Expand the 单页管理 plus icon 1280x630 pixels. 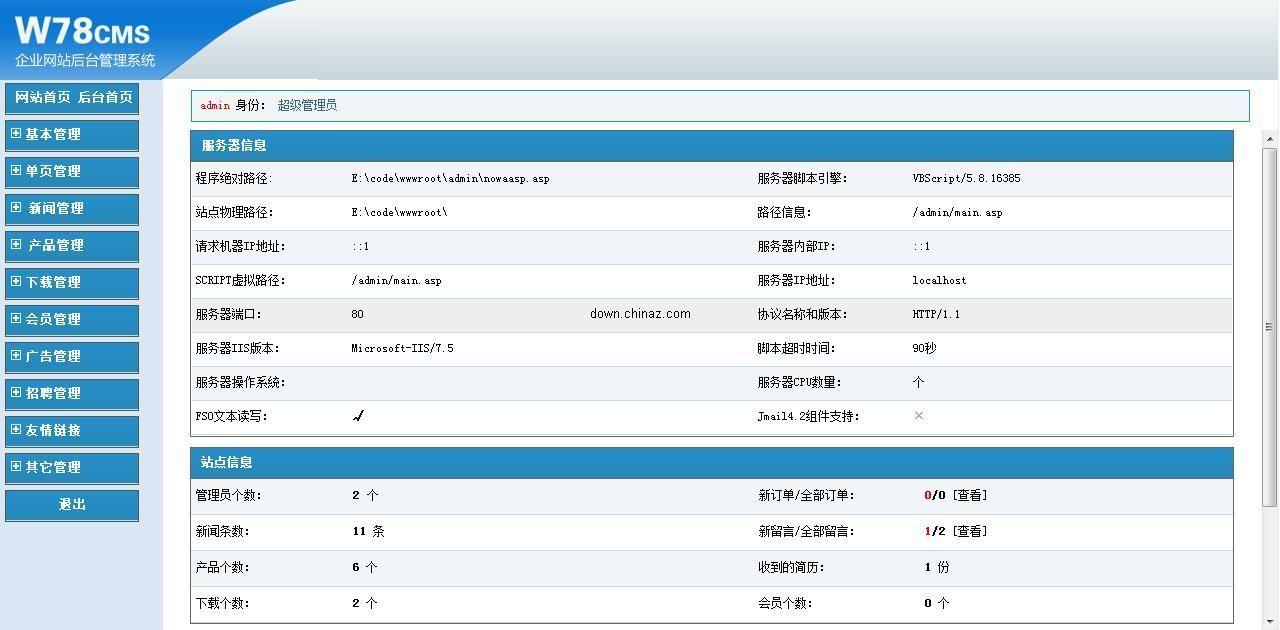(16, 170)
